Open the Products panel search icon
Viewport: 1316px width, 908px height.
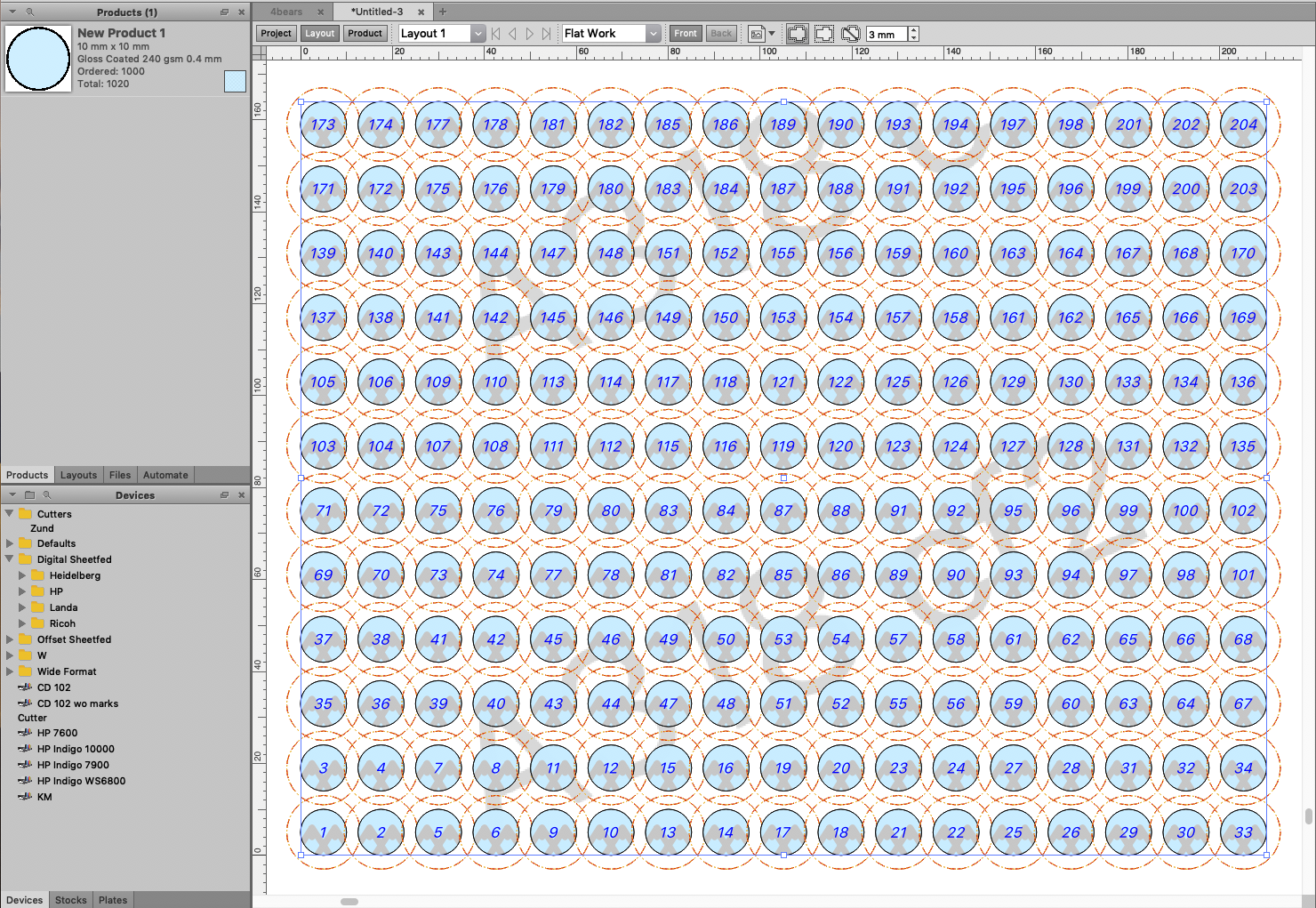point(29,12)
